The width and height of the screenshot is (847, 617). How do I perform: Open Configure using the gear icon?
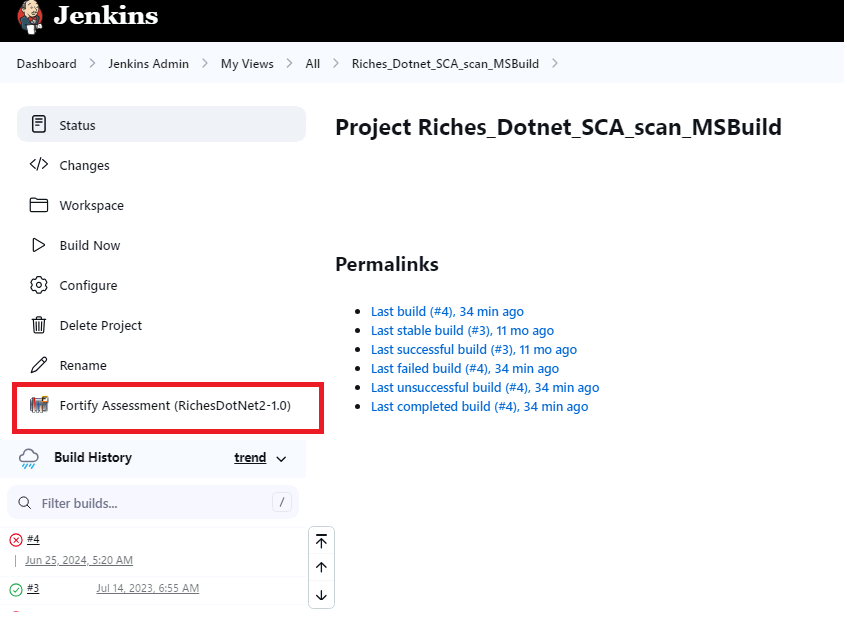click(x=37, y=285)
